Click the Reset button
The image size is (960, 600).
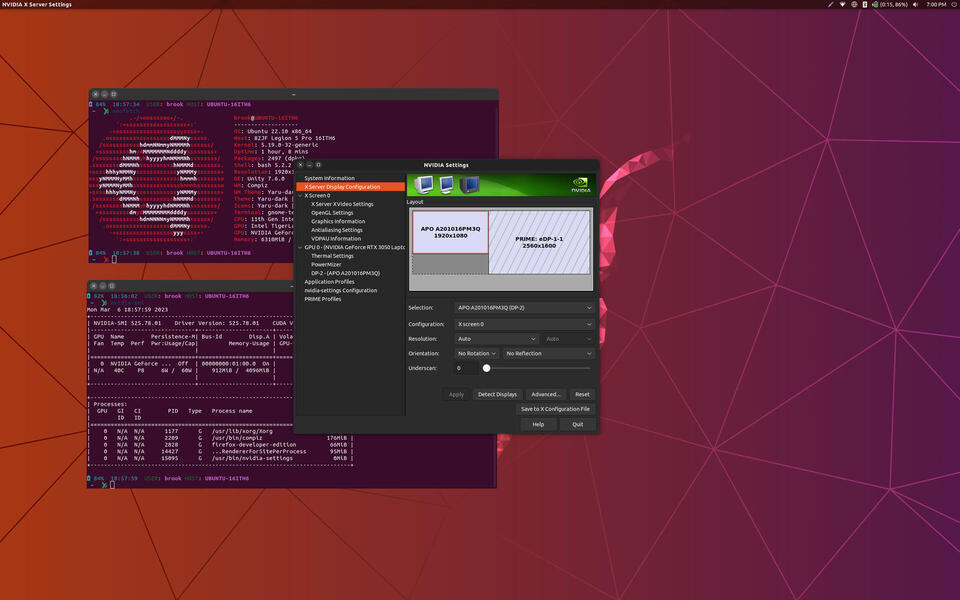(582, 394)
